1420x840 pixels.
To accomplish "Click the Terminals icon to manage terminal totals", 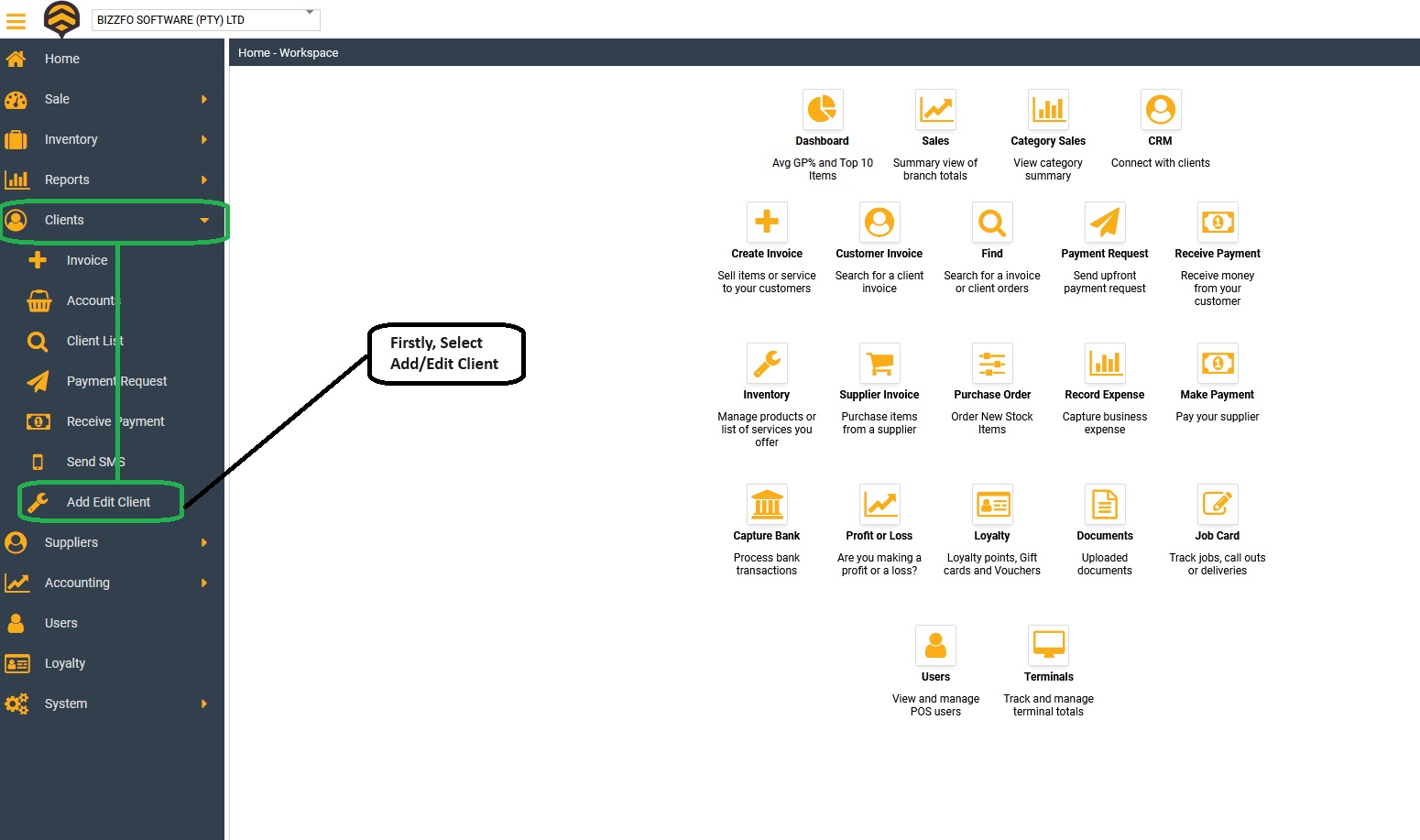I will pyautogui.click(x=1048, y=646).
